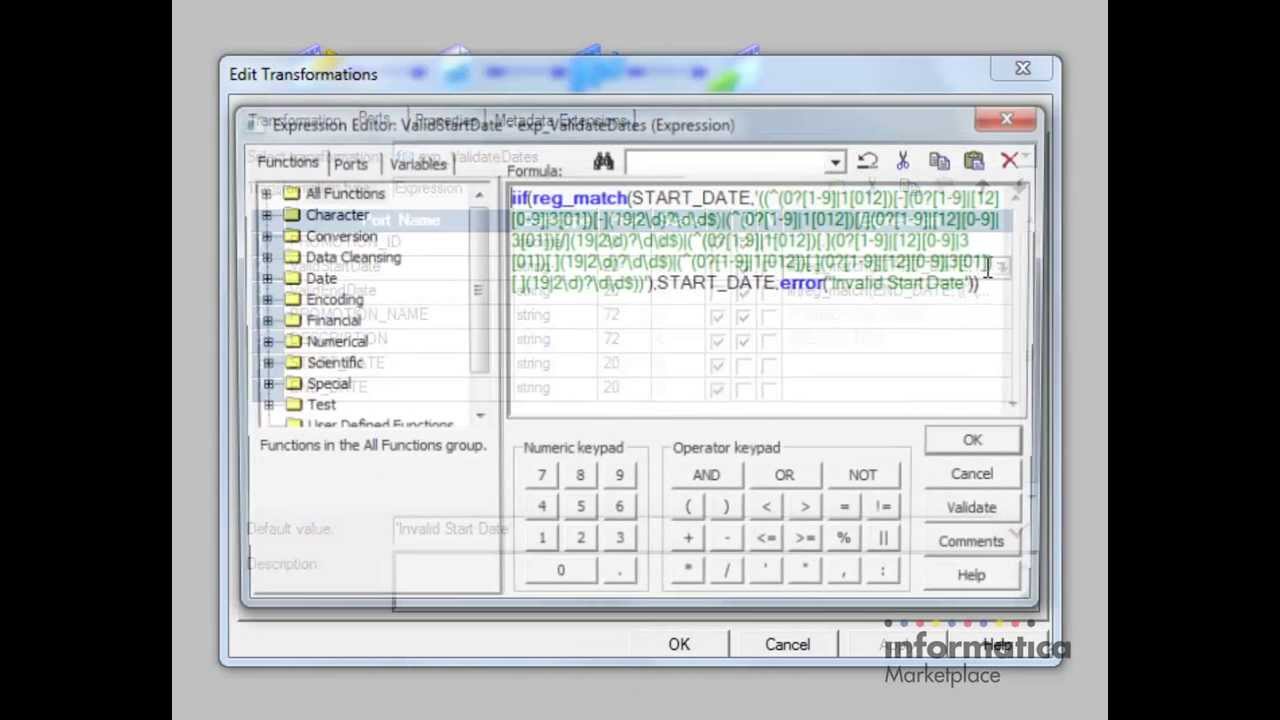Insert the greater-than-or-equal operator

805,538
